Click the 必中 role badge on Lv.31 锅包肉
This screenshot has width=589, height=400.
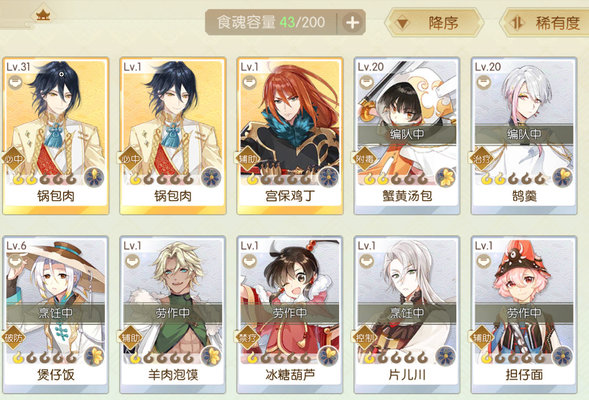pos(14,159)
